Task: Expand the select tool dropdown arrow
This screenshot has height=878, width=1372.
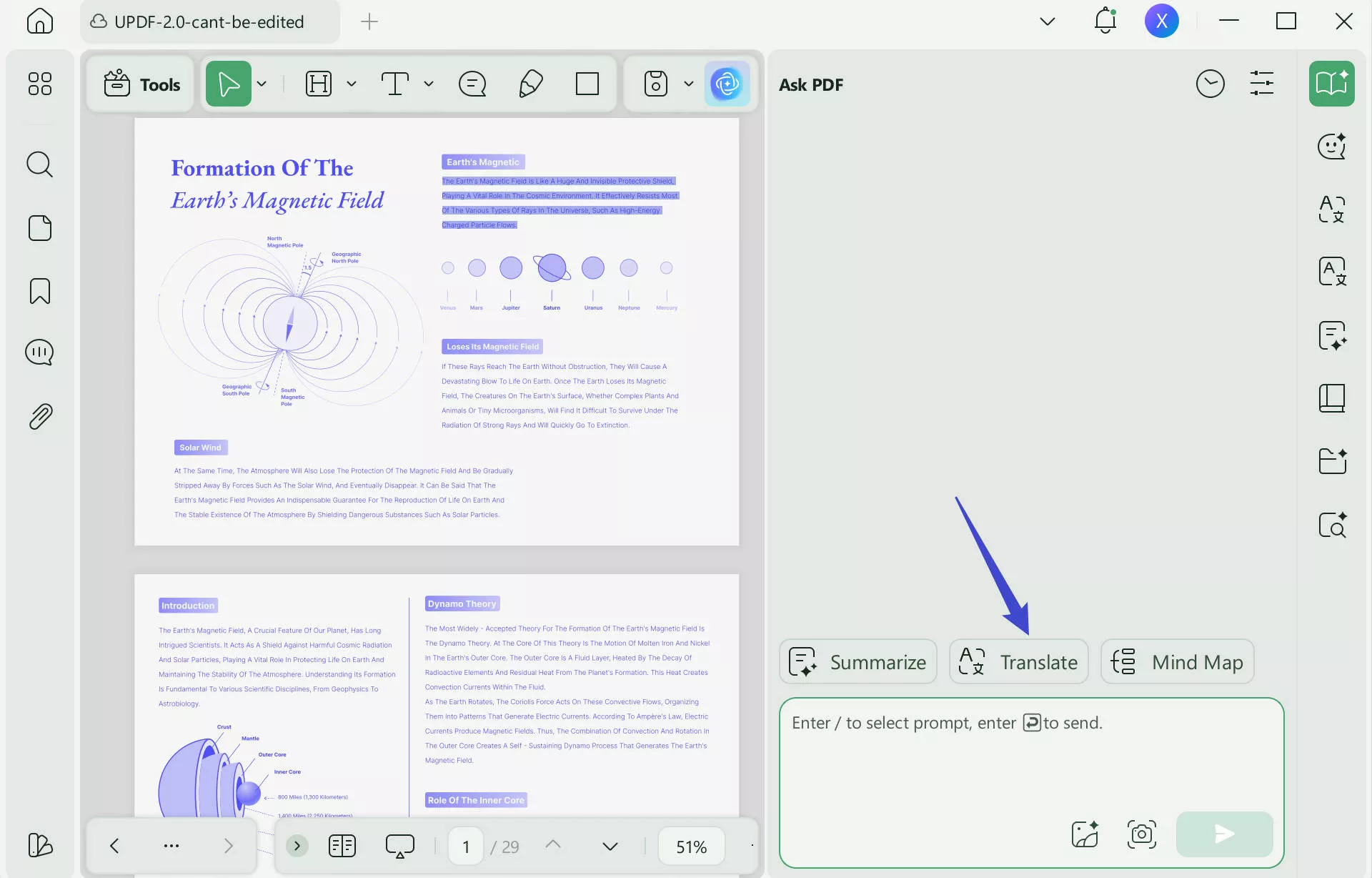Action: pos(262,84)
